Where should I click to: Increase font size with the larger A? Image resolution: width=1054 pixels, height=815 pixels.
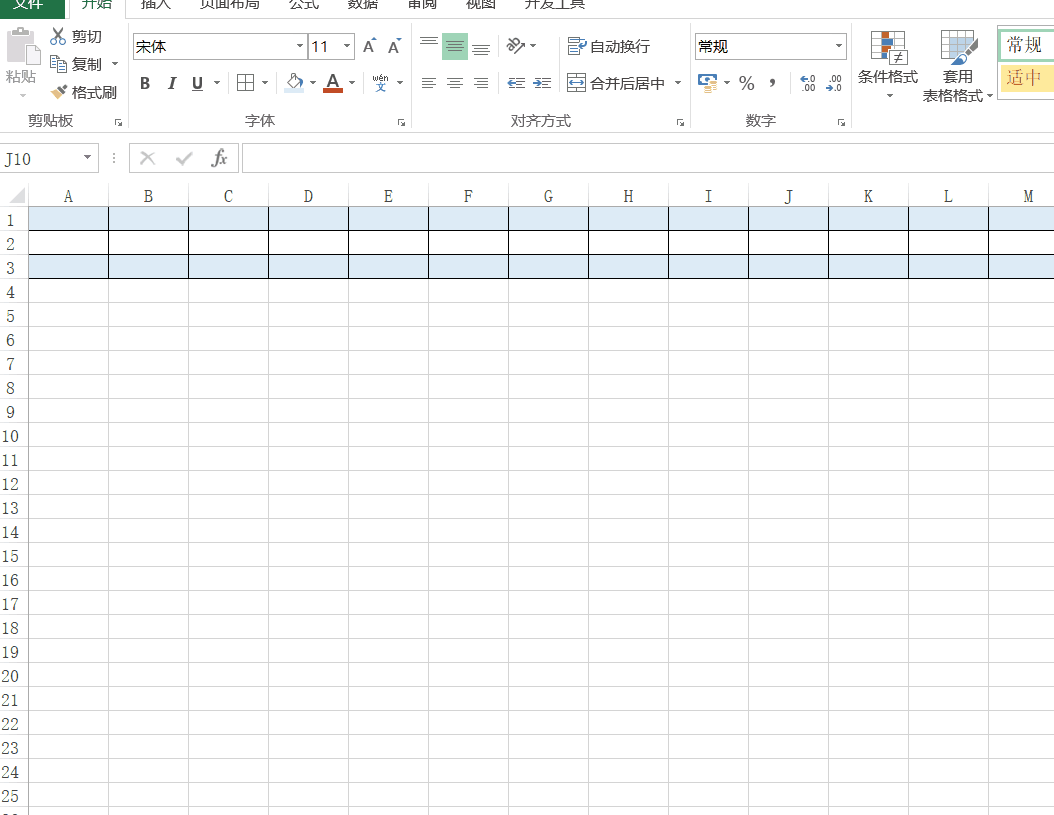(x=369, y=46)
